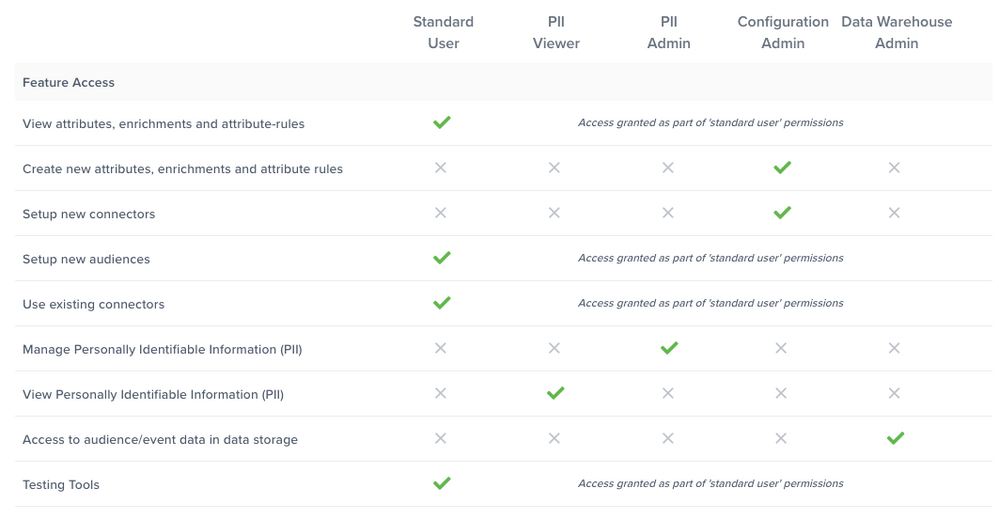Click Data Warehouse Admin checkmark for data storage
The height and width of the screenshot is (523, 999).
(x=895, y=438)
